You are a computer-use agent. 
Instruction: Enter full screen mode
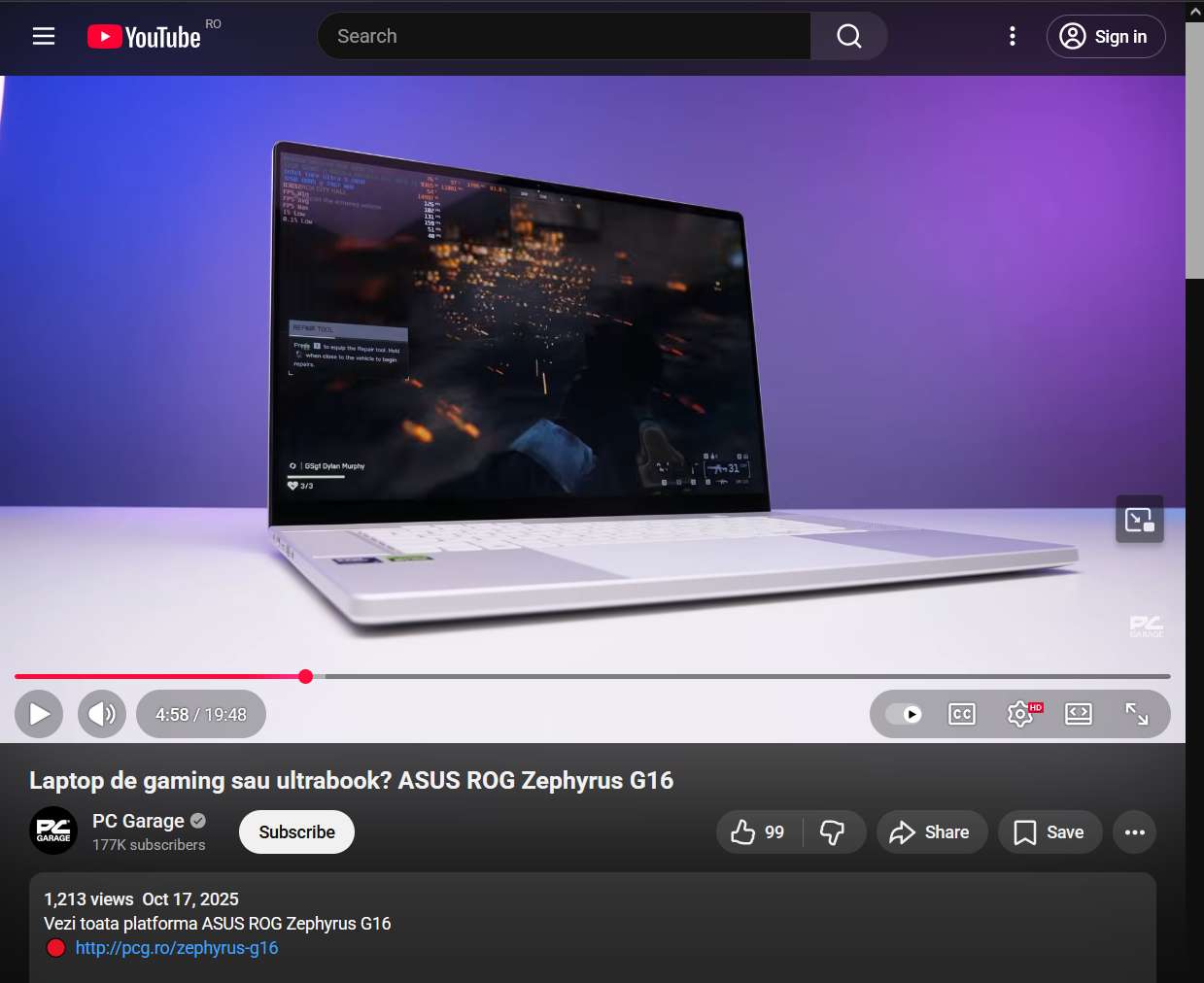[1136, 715]
